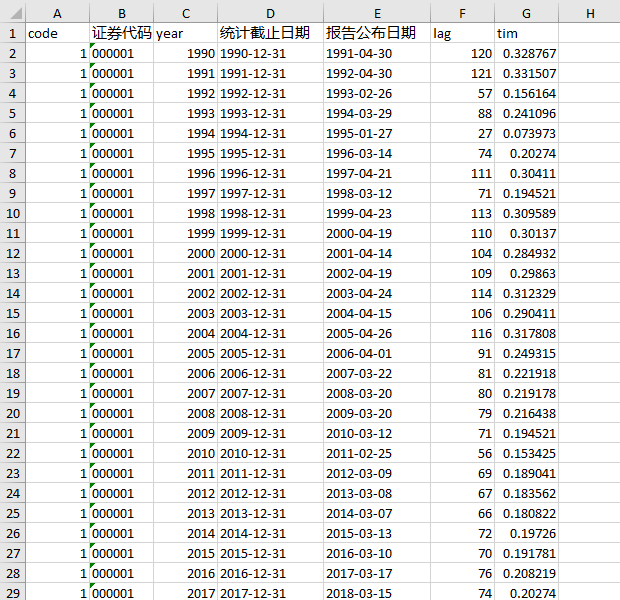Click column A cell in row 20
Viewport: 620px width, 600px height.
58,413
